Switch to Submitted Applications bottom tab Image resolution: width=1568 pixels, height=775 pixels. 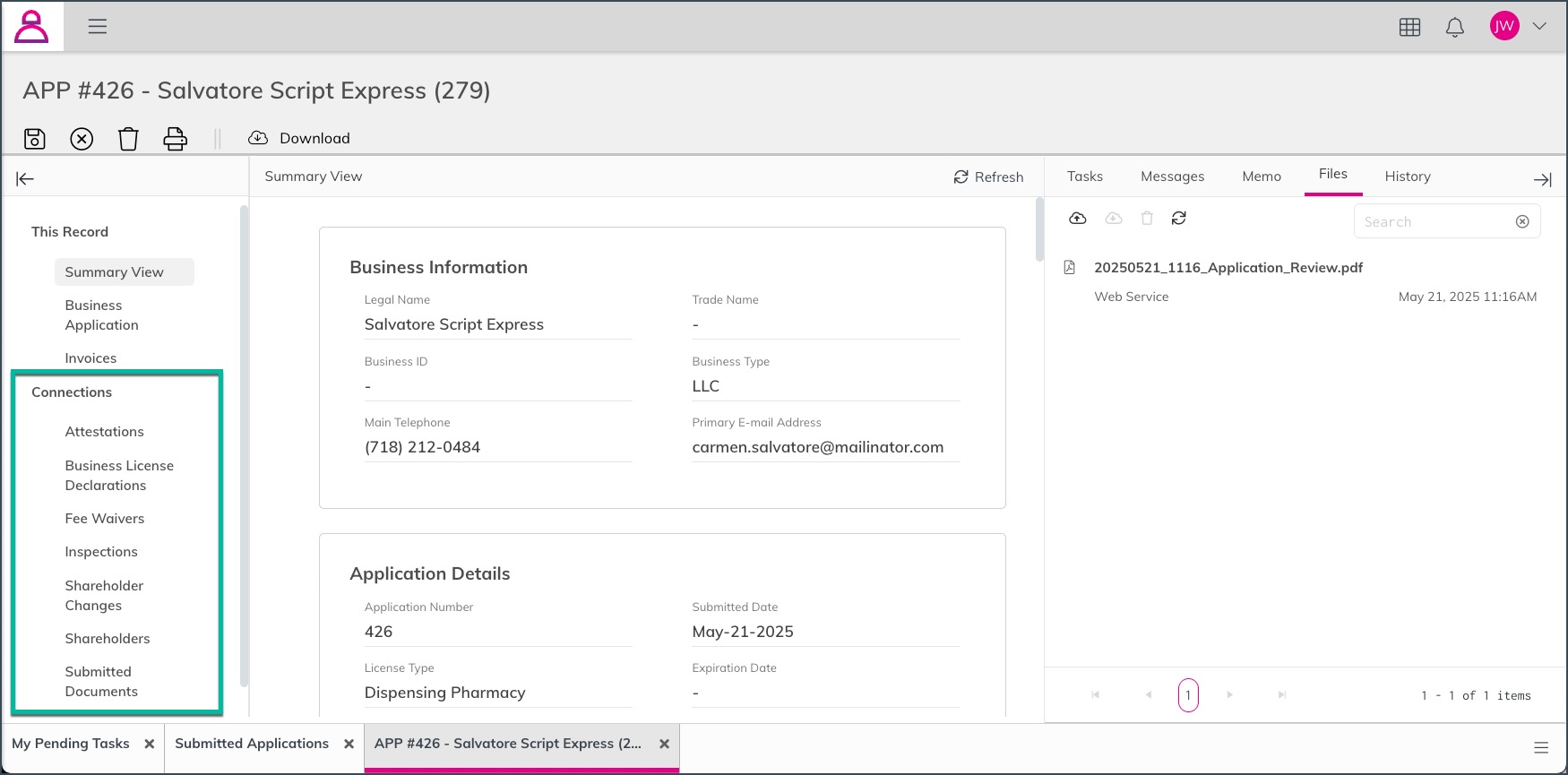click(252, 744)
